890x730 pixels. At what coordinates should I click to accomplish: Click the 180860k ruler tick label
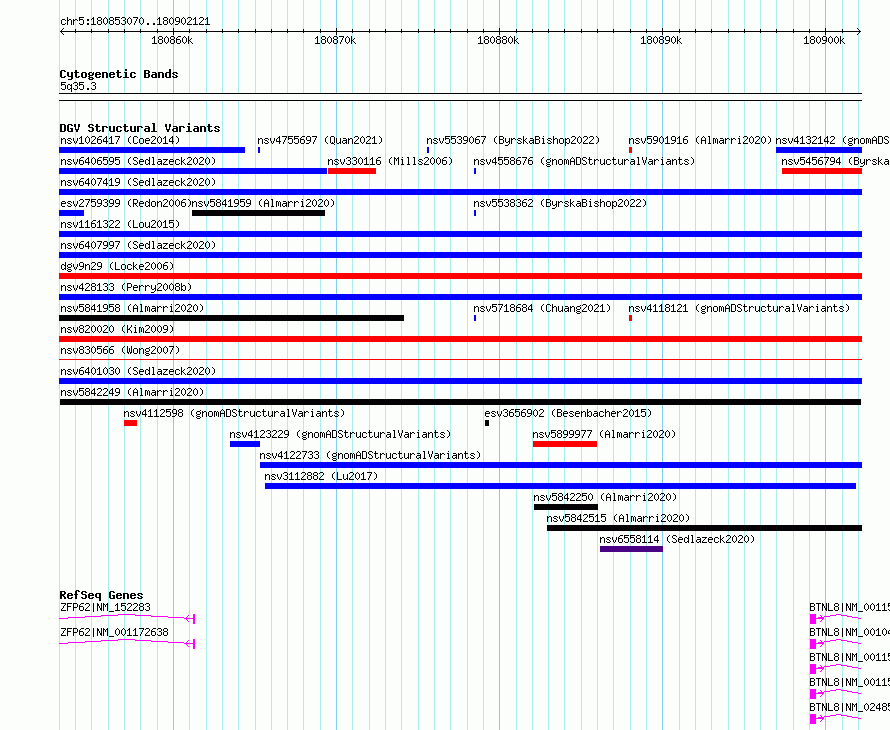click(172, 40)
